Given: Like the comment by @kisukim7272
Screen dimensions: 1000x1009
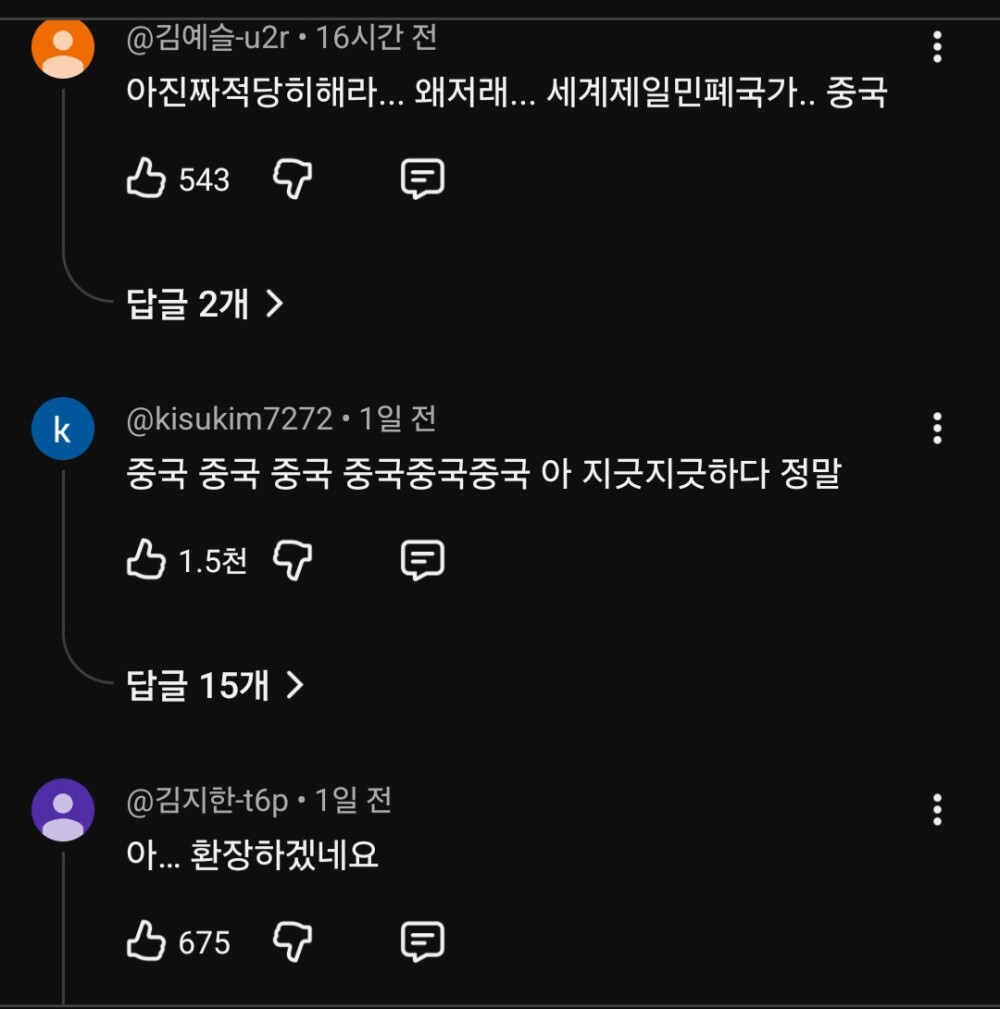Looking at the screenshot, I should pyautogui.click(x=146, y=561).
